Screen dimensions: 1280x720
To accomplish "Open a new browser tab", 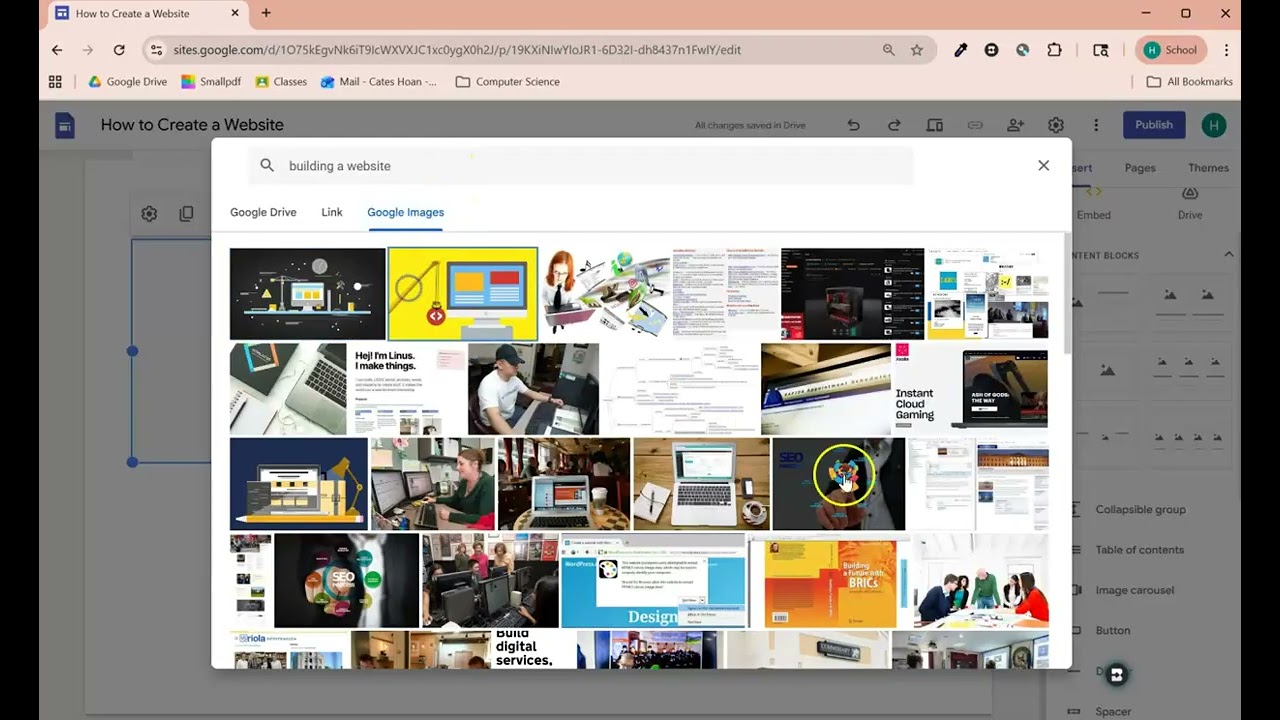I will 266,13.
